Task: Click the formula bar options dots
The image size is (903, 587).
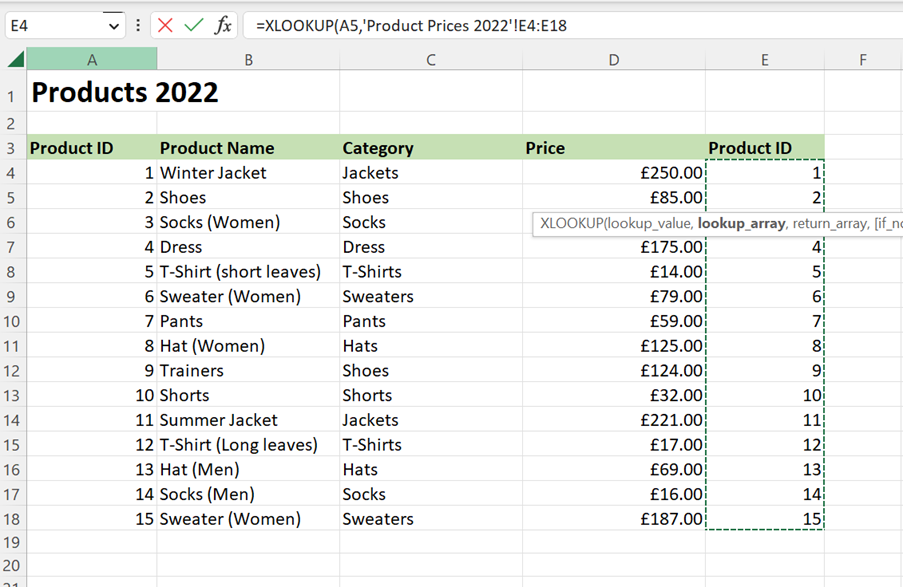Action: coord(138,25)
